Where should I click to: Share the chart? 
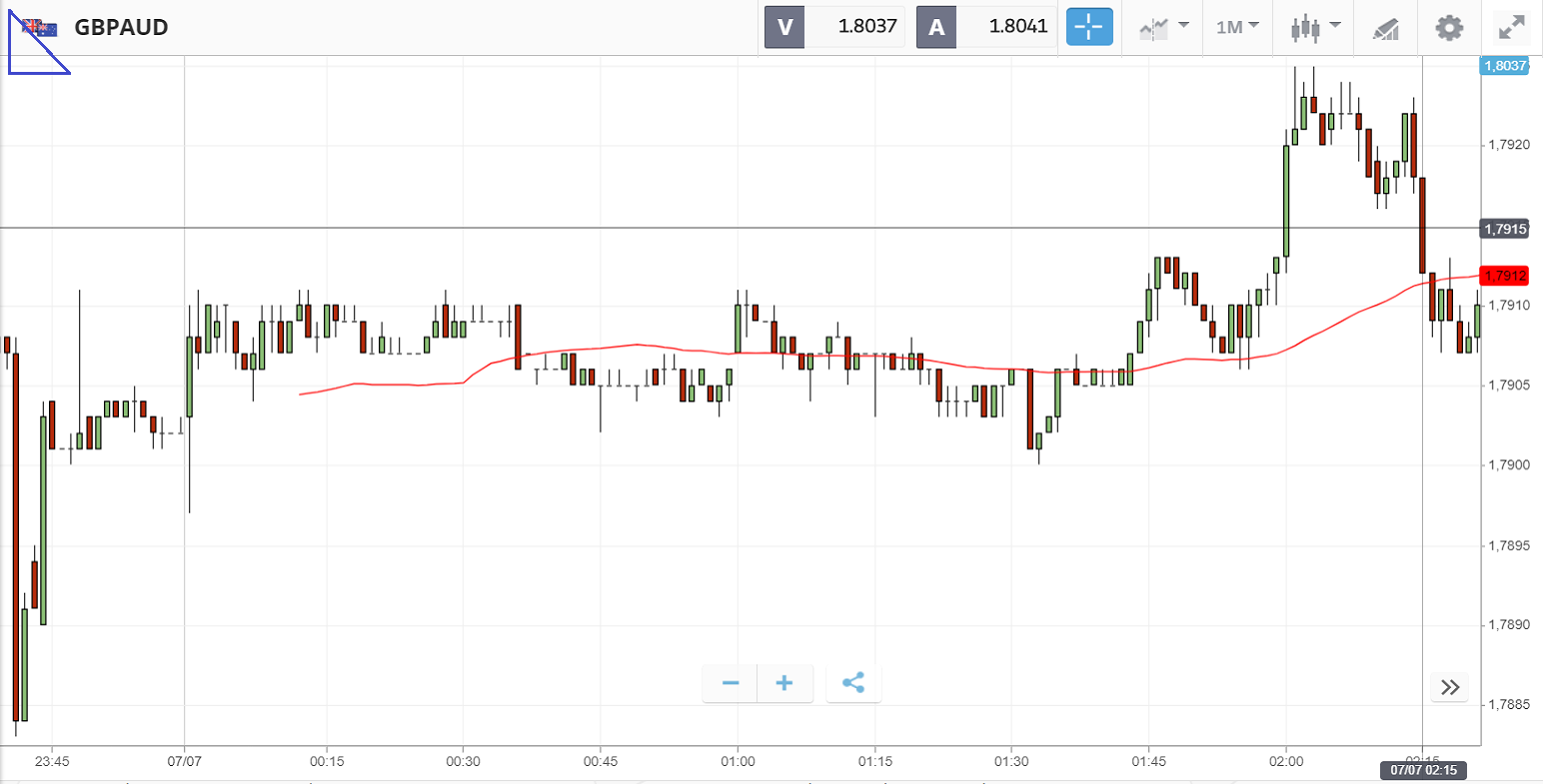(853, 683)
